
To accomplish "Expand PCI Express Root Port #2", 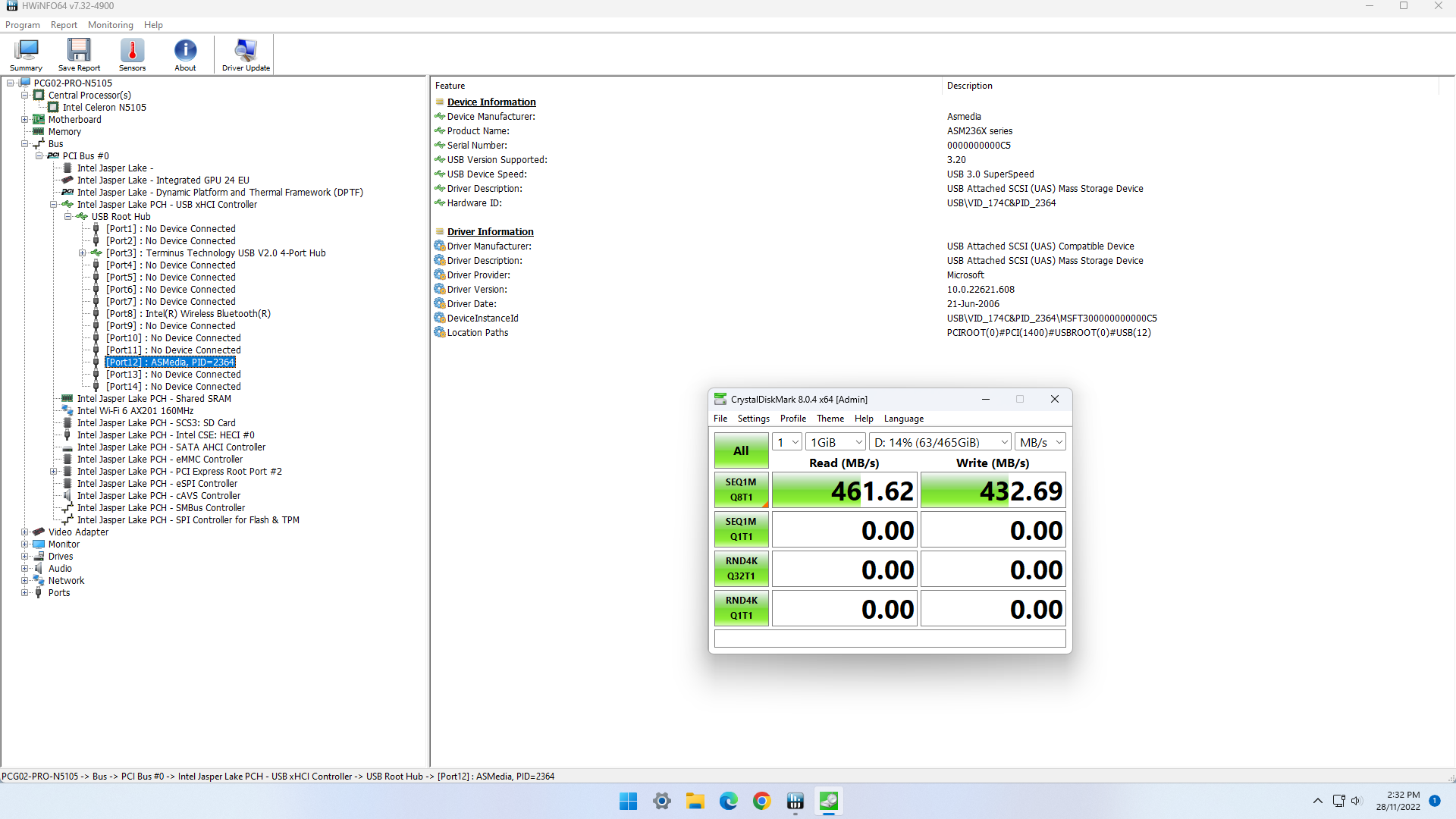I will click(x=54, y=472).
